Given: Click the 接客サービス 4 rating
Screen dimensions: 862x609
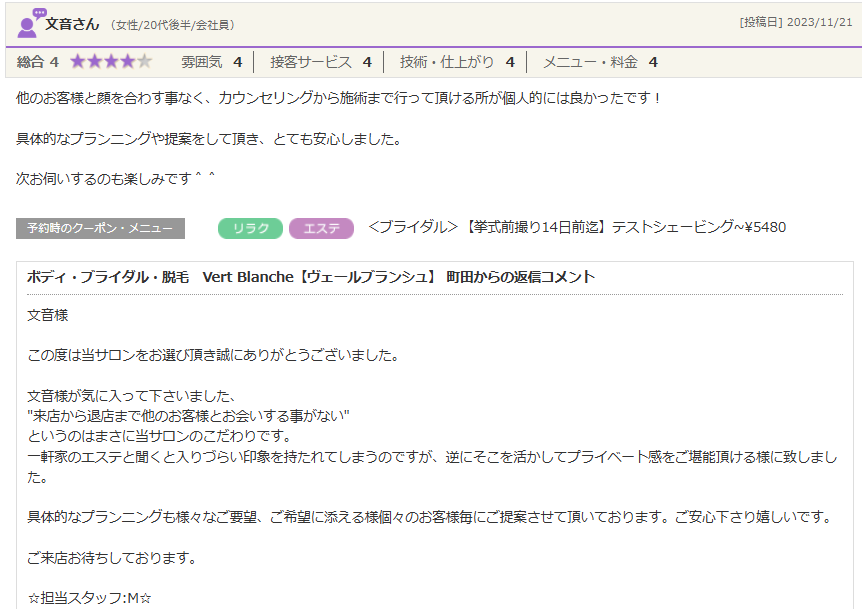Looking at the screenshot, I should [321, 62].
